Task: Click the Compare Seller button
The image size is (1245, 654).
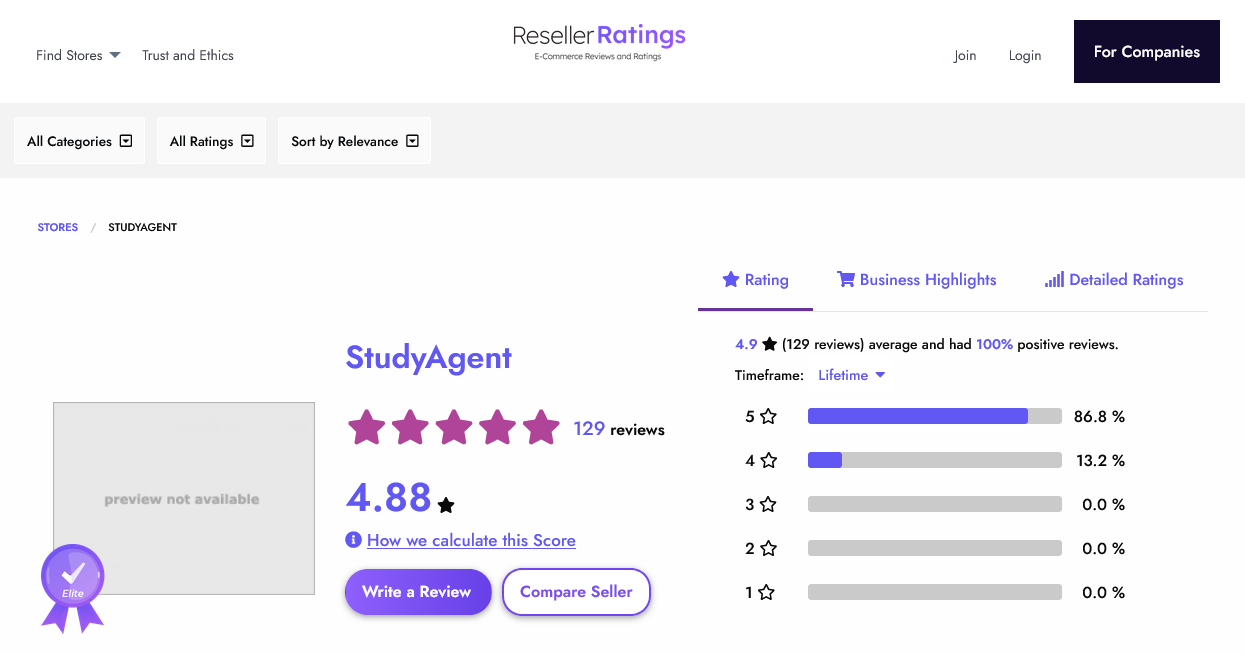Action: pos(576,591)
